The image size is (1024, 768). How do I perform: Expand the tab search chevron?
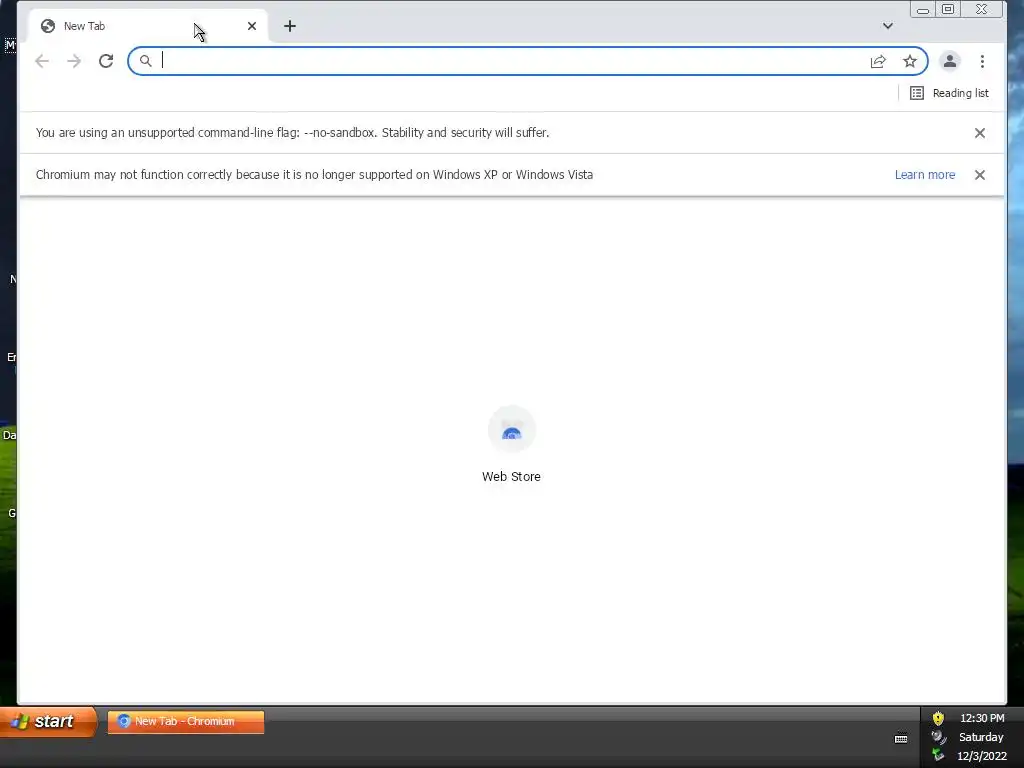coord(888,26)
